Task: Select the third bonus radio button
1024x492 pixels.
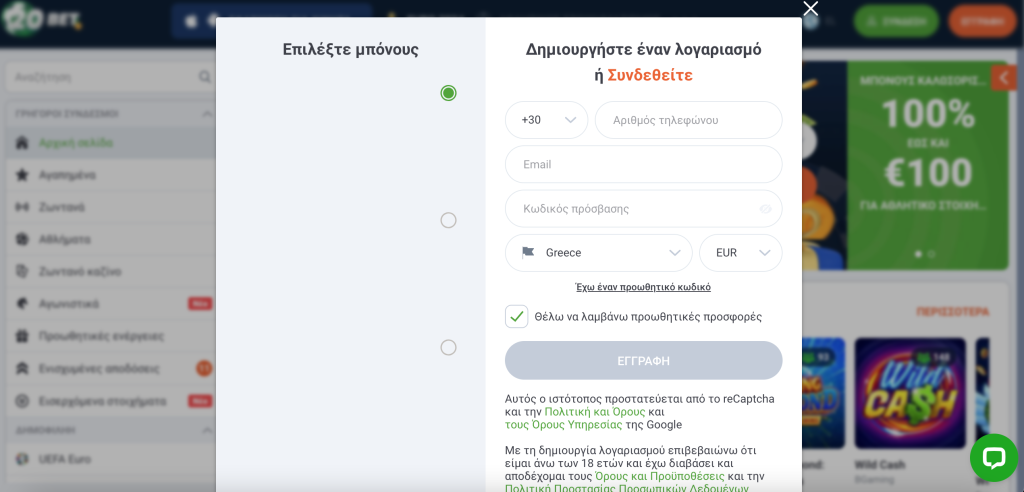Action: click(x=448, y=347)
